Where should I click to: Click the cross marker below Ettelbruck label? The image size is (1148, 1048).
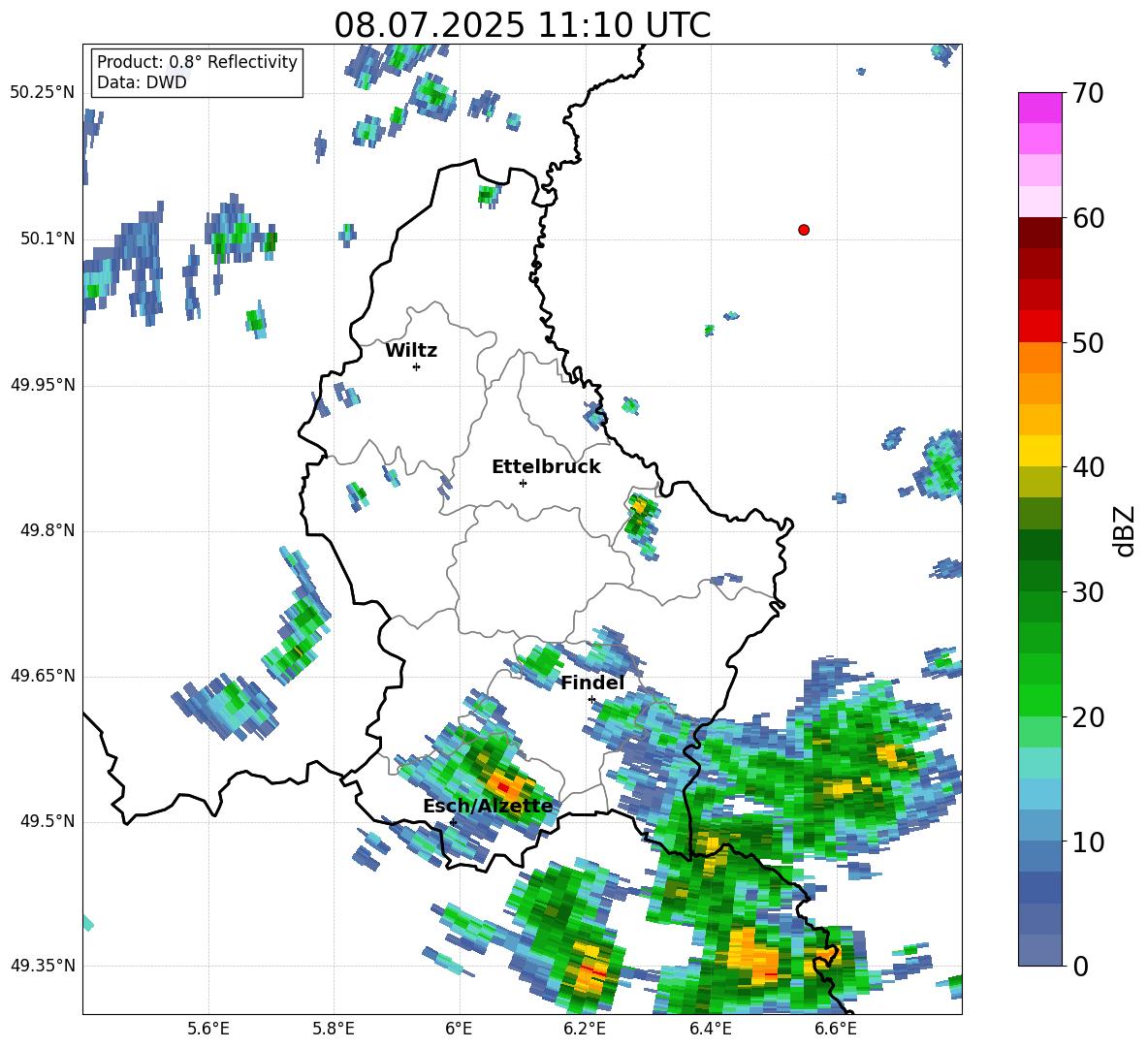tap(523, 483)
